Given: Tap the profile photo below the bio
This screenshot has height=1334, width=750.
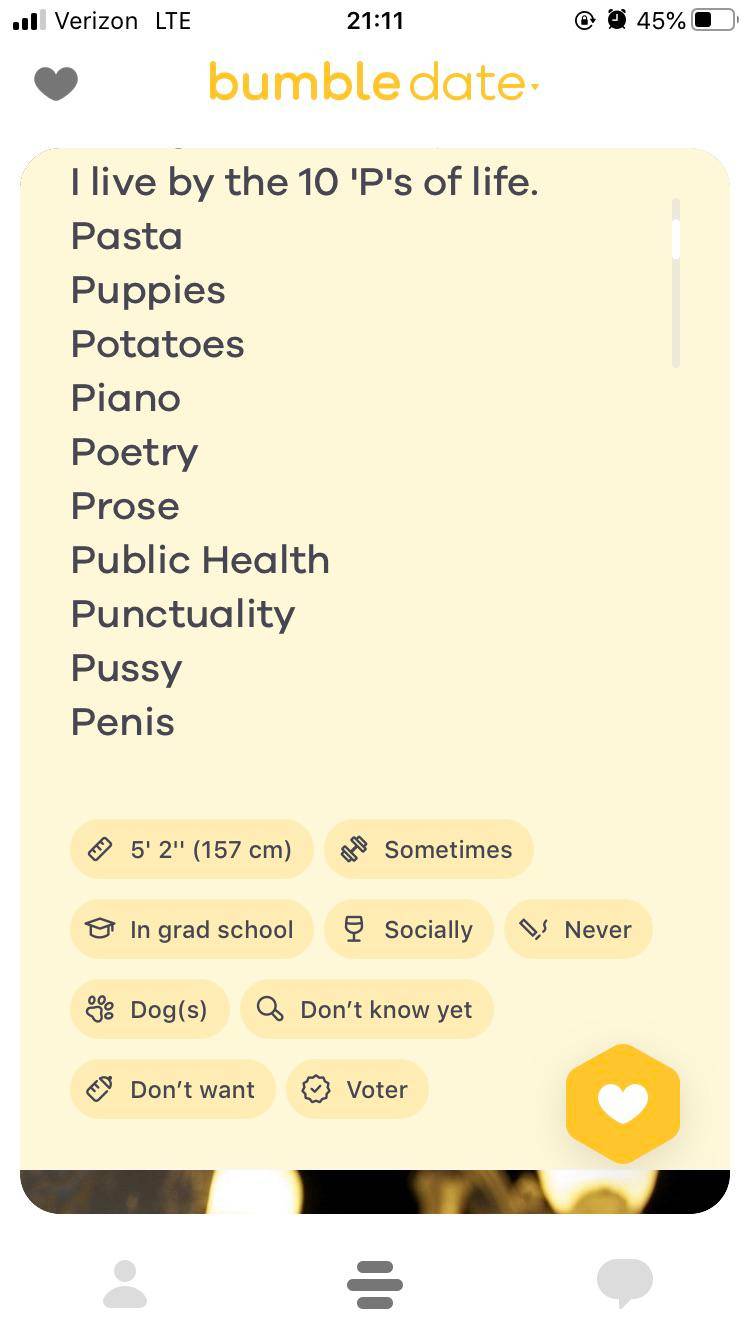Looking at the screenshot, I should tap(375, 1192).
